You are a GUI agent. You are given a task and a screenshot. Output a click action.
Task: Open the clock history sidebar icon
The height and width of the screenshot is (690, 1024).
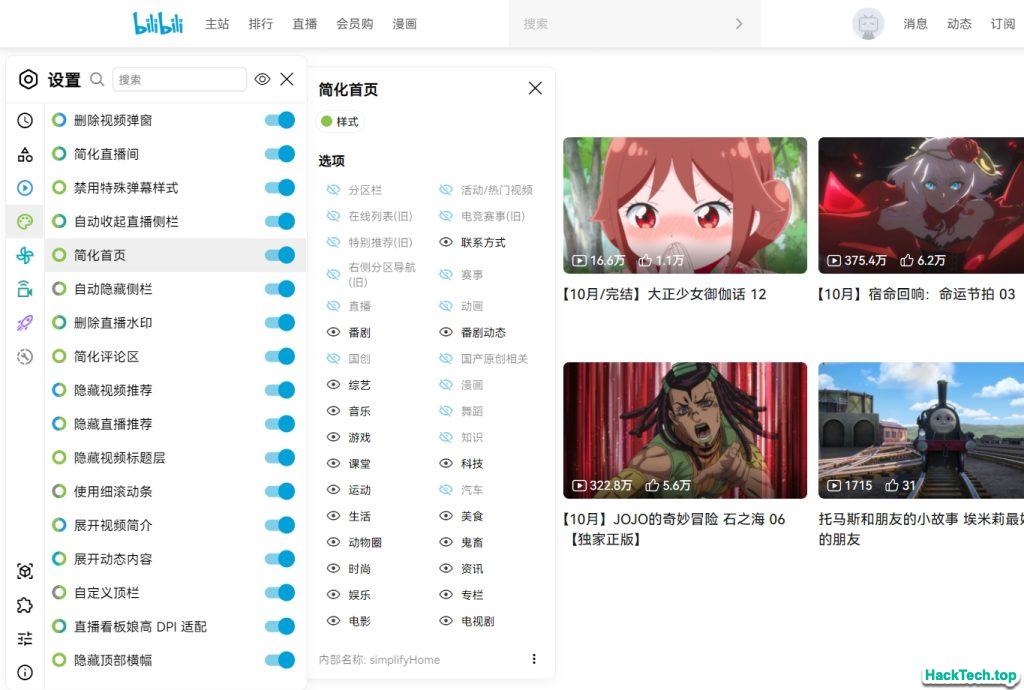[25, 120]
